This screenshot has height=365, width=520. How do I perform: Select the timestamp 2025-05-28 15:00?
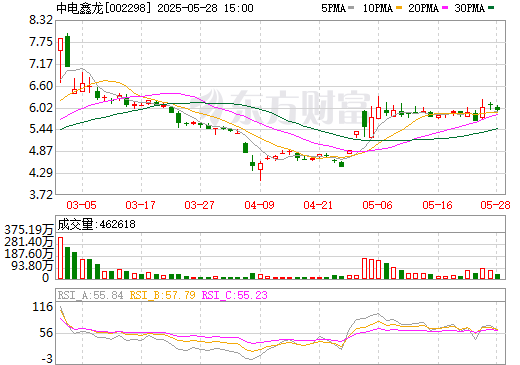click(x=205, y=8)
